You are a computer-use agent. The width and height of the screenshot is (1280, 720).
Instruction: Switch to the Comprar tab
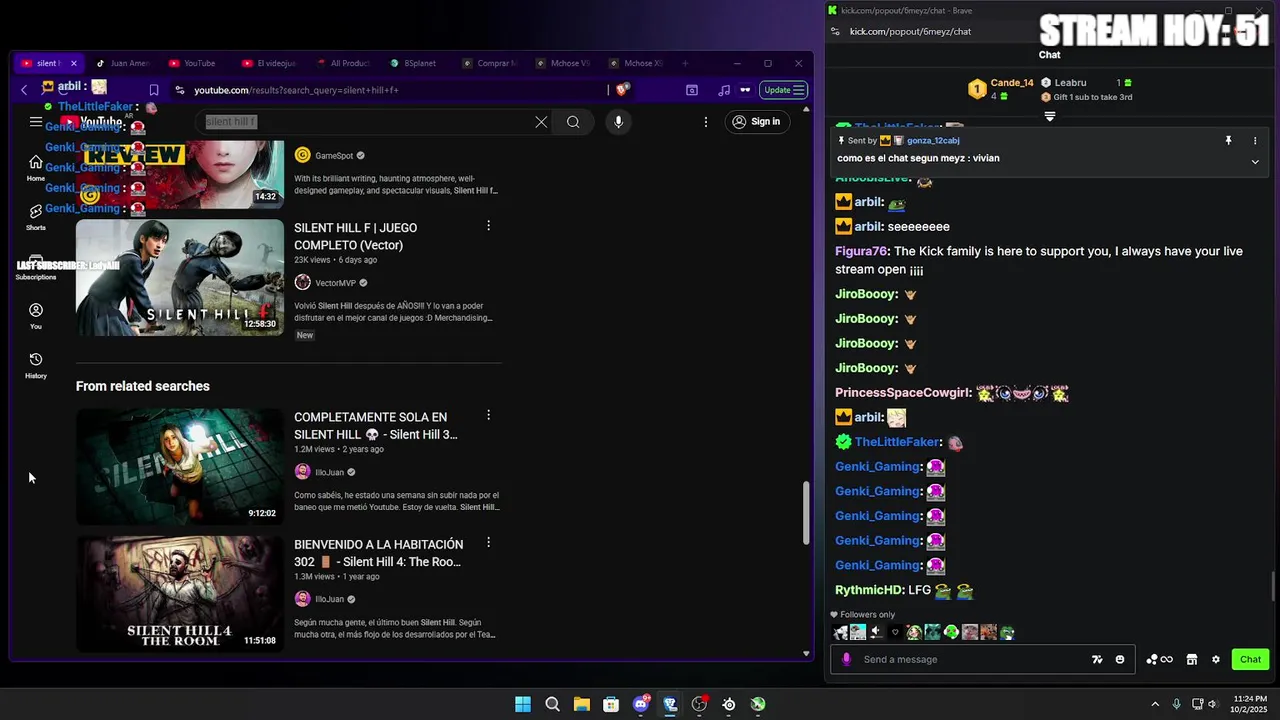(490, 63)
